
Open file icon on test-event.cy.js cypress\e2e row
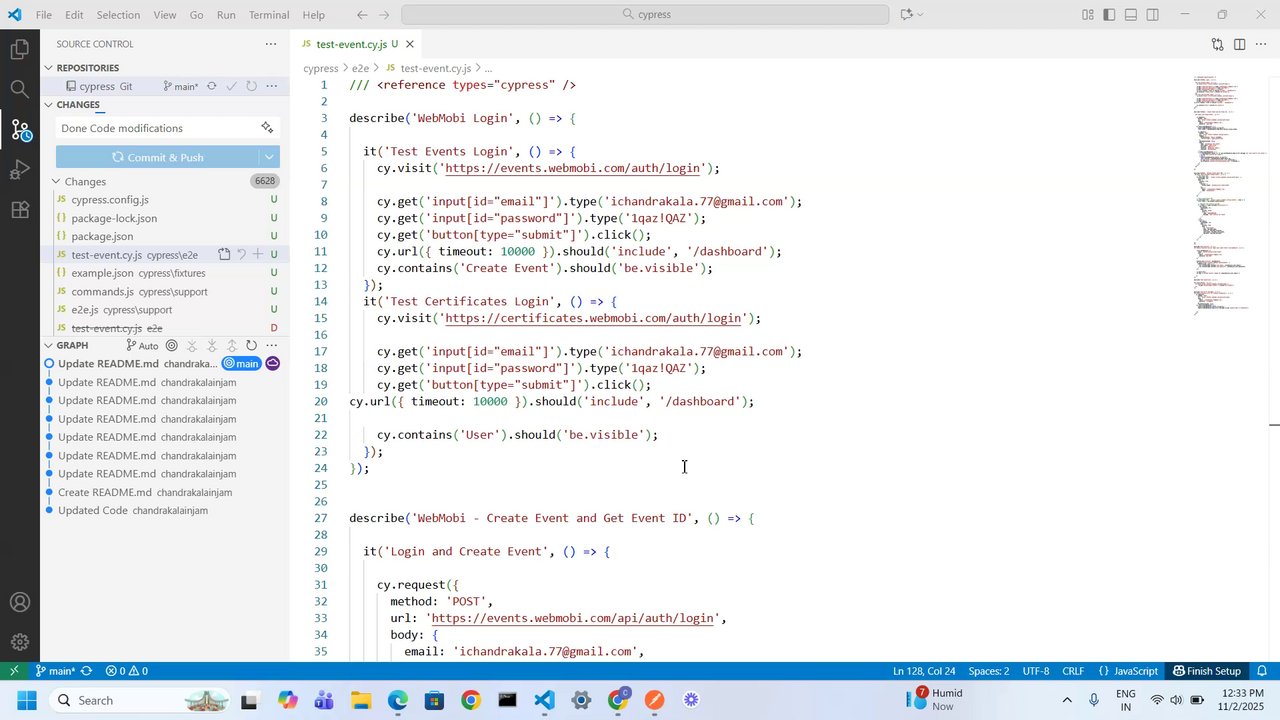pyautogui.click(x=225, y=255)
